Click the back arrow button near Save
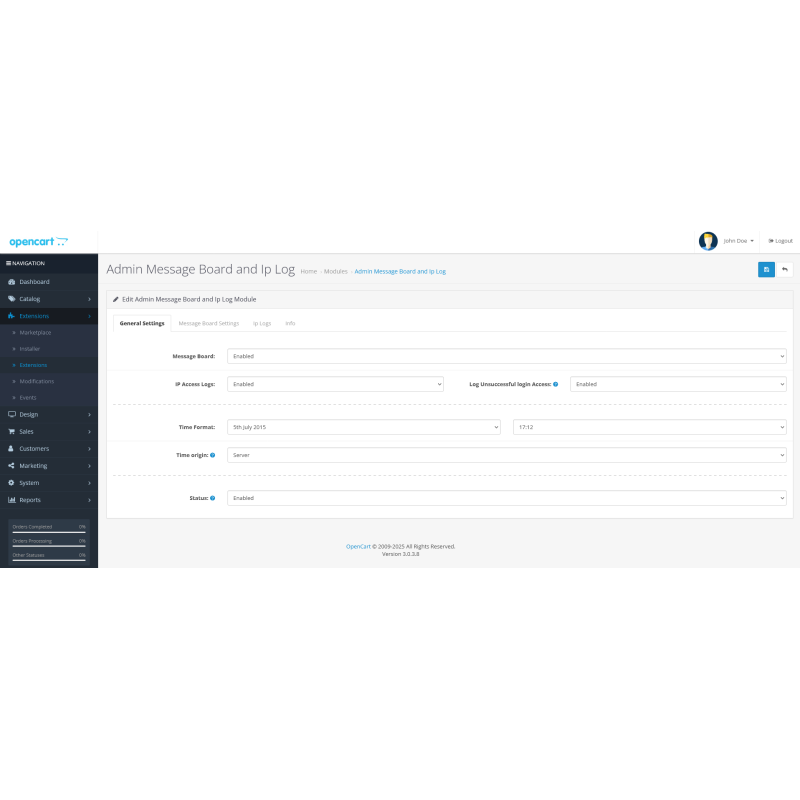 point(785,269)
